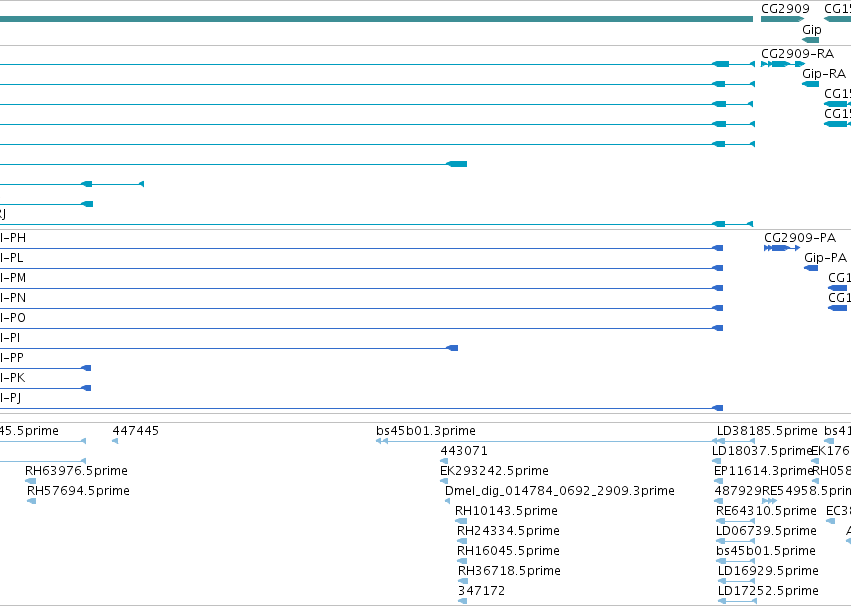Select the I-PI protein row label
This screenshot has width=851, height=606.
pos(10,338)
